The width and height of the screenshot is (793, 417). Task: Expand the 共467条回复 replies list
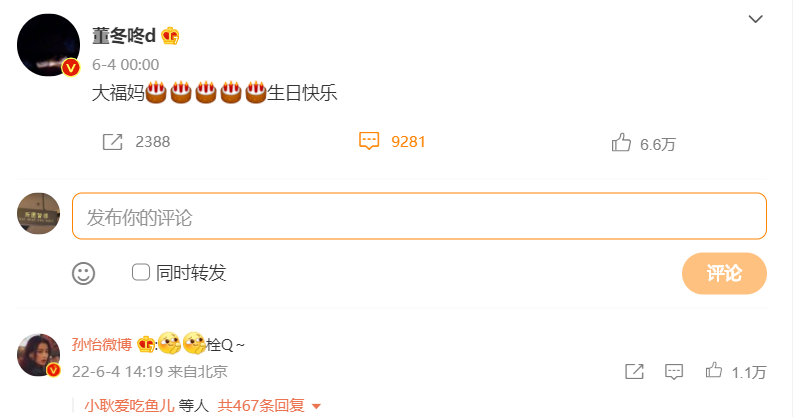261,405
